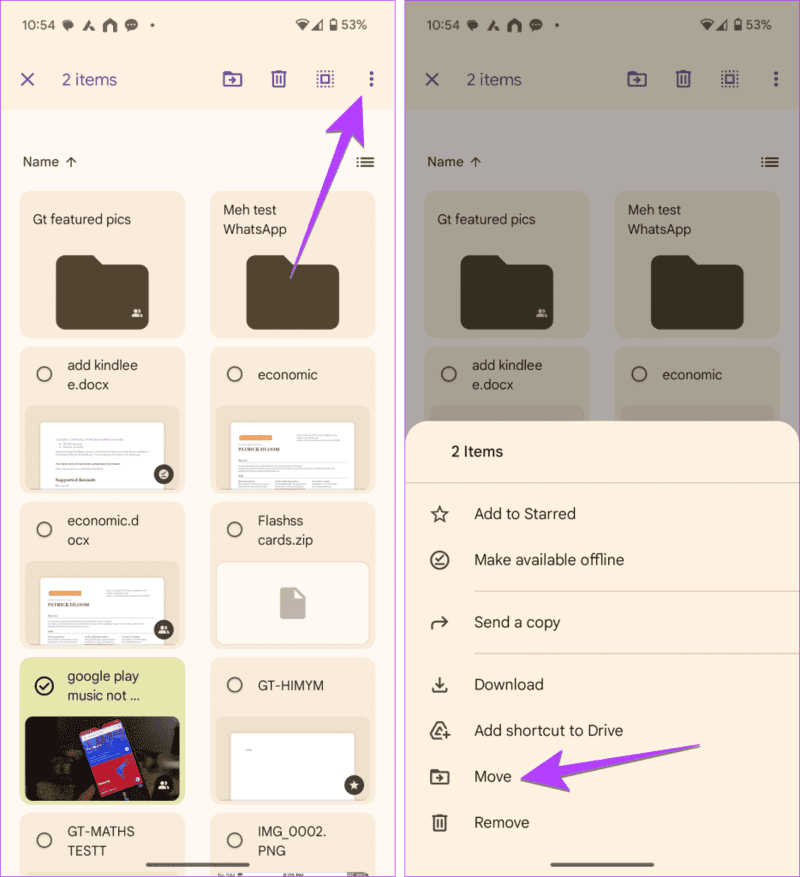Tap starred badge on GT-HIMYM preview
Image resolution: width=800 pixels, height=877 pixels.
pyautogui.click(x=354, y=785)
